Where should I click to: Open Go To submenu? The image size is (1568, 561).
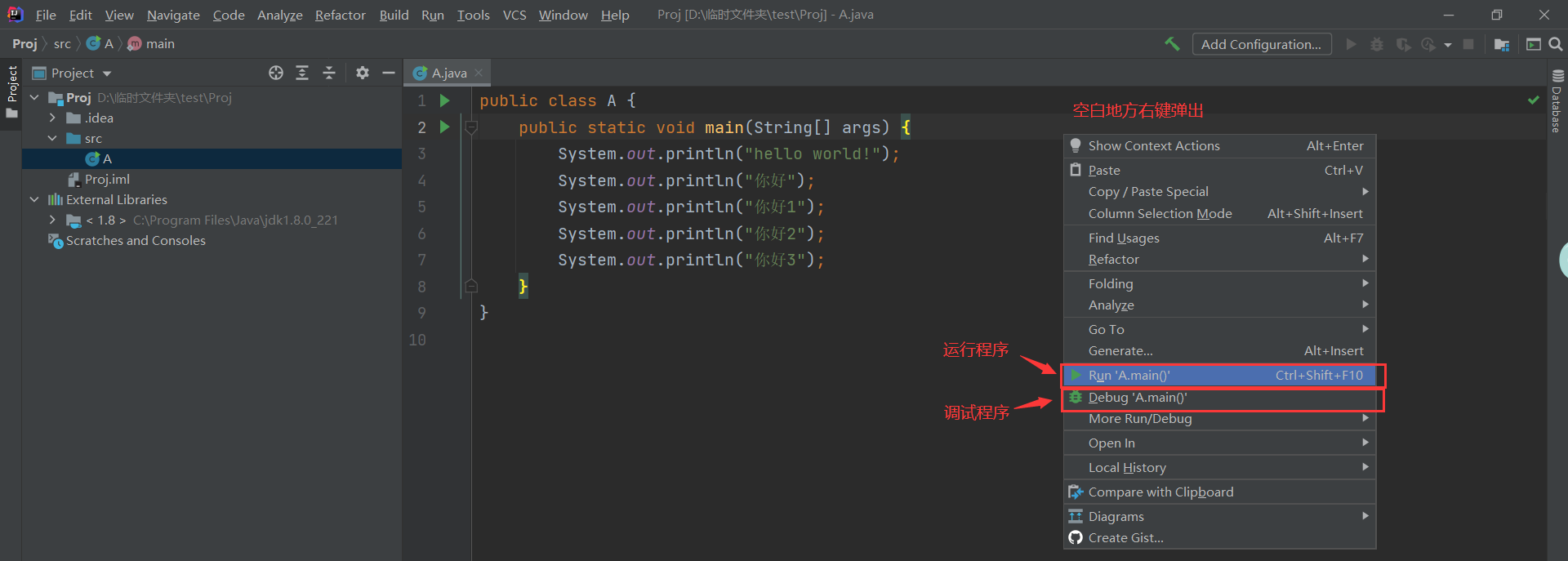coord(1219,329)
